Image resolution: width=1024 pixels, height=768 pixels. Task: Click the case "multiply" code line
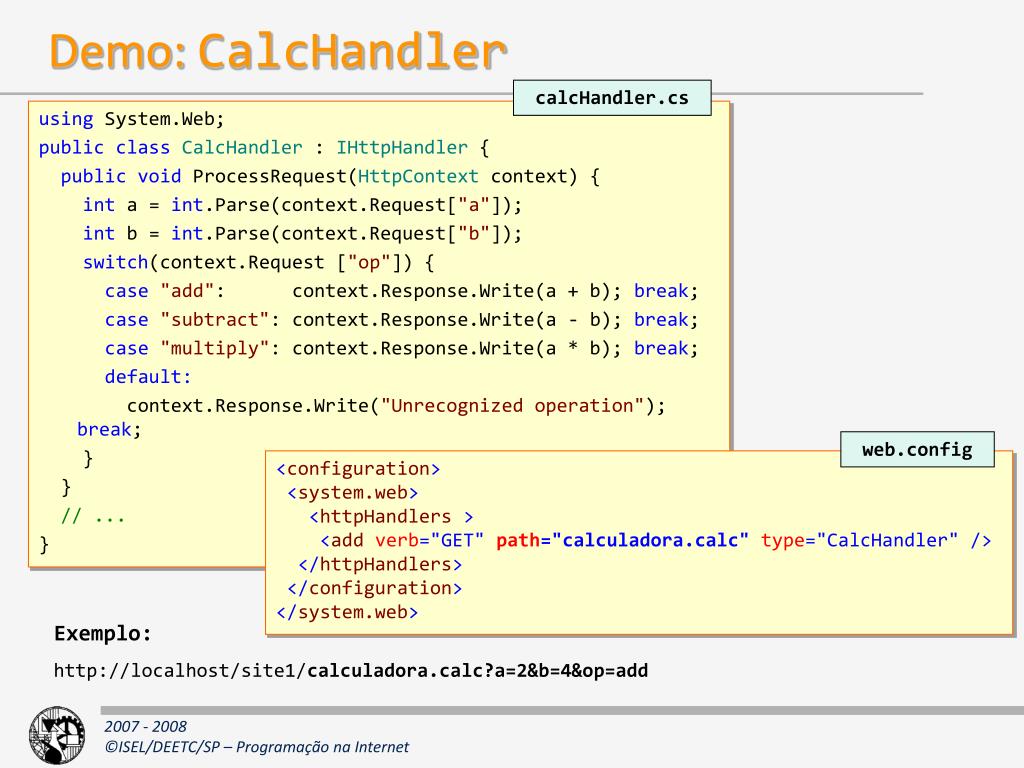tap(401, 349)
